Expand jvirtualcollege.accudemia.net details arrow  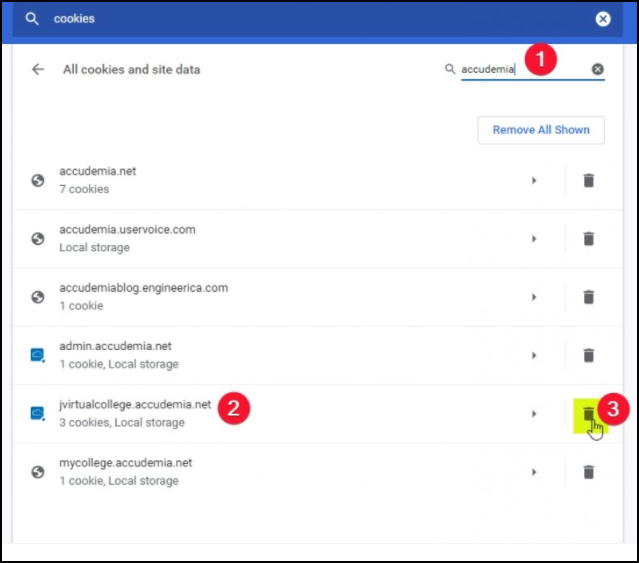tap(534, 414)
